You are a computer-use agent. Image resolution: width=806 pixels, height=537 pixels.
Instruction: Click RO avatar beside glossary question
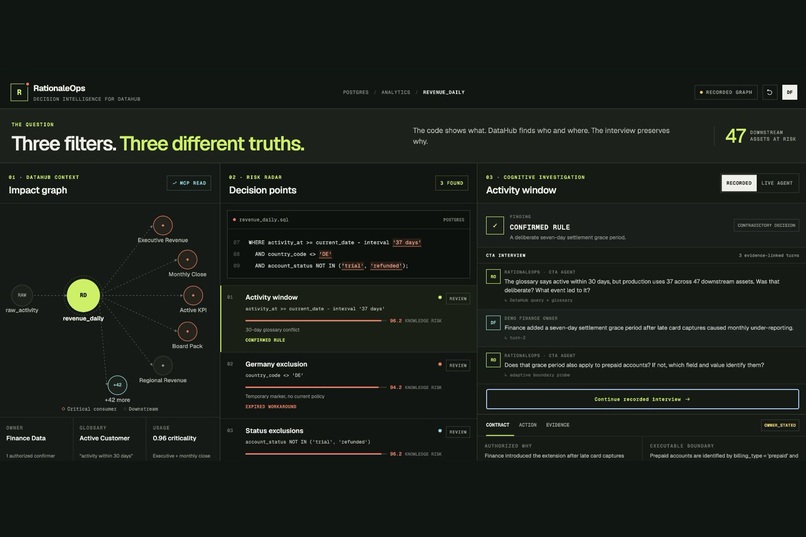tap(493, 276)
